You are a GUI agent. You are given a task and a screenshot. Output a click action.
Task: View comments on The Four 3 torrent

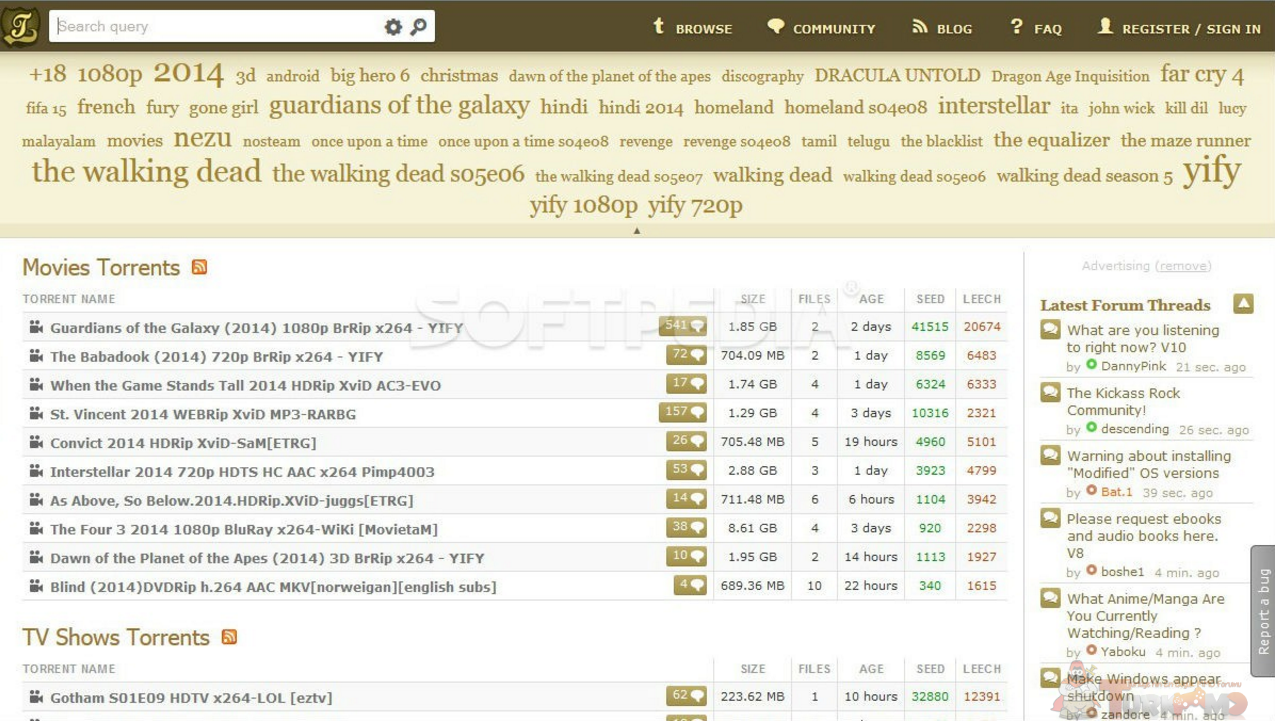pos(687,527)
